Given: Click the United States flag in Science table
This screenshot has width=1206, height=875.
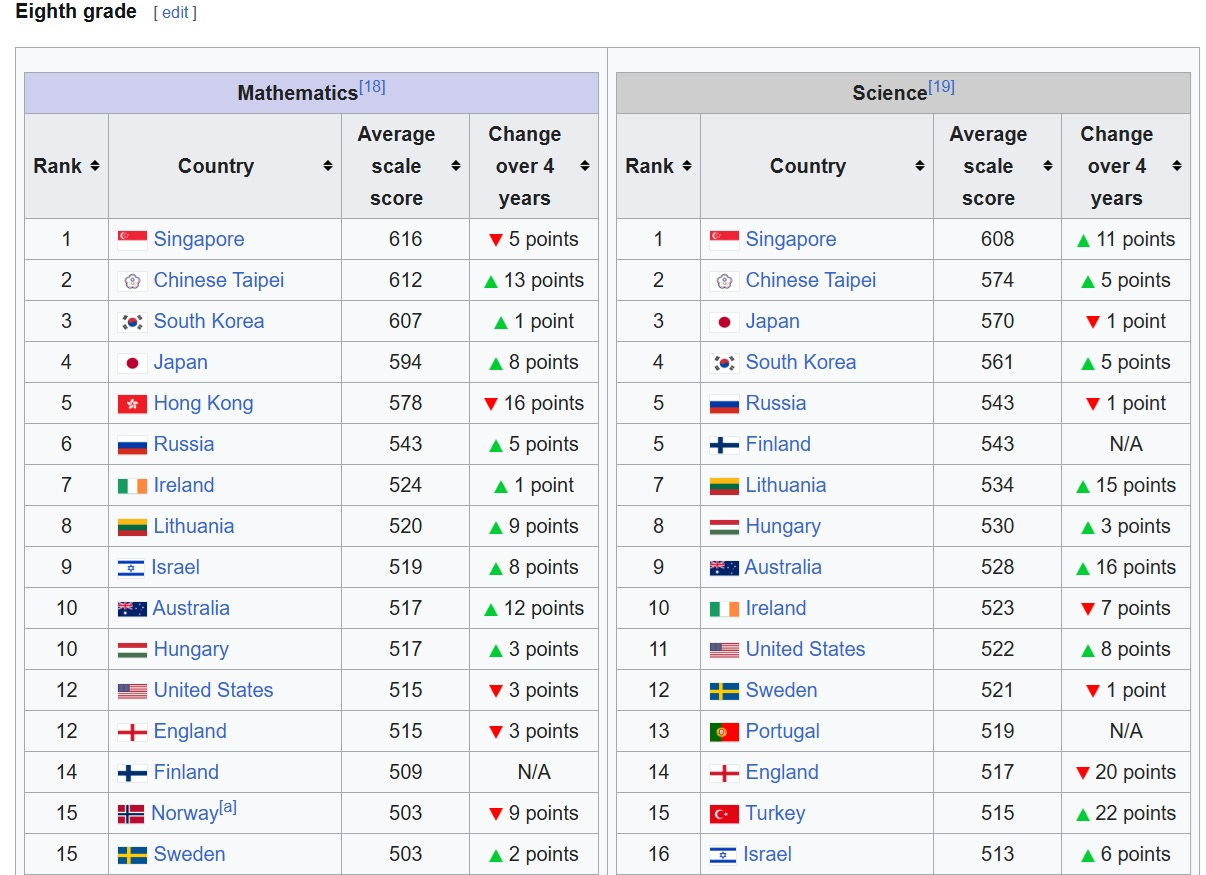Looking at the screenshot, I should (724, 649).
